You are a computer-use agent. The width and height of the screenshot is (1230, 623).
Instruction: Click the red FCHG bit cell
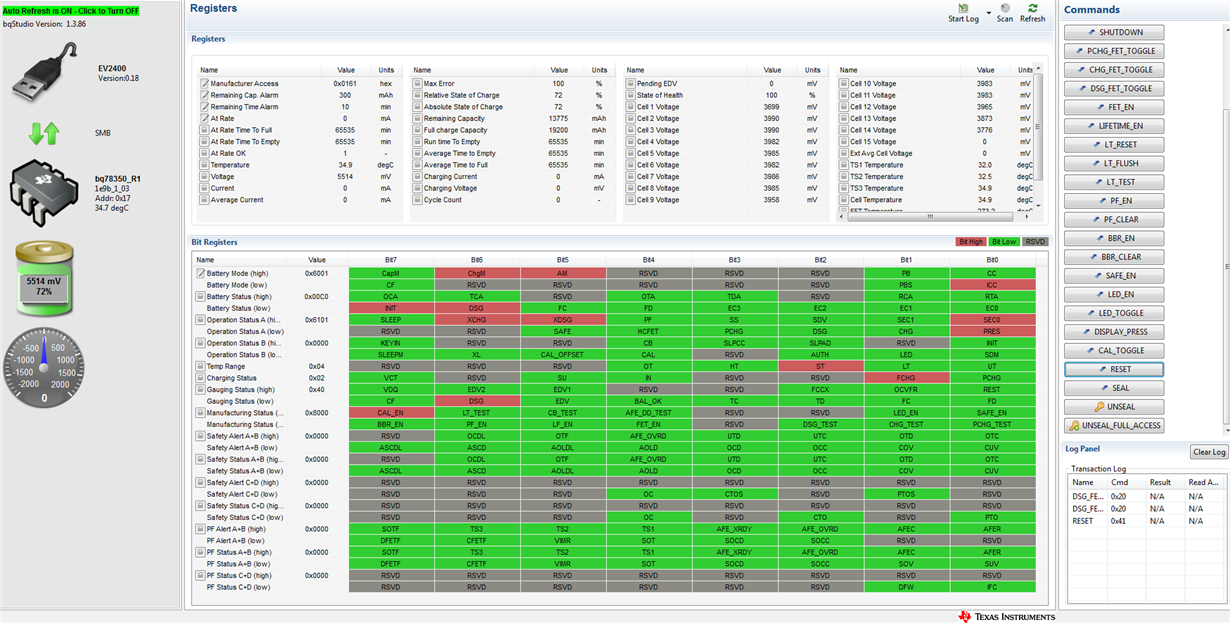point(906,378)
